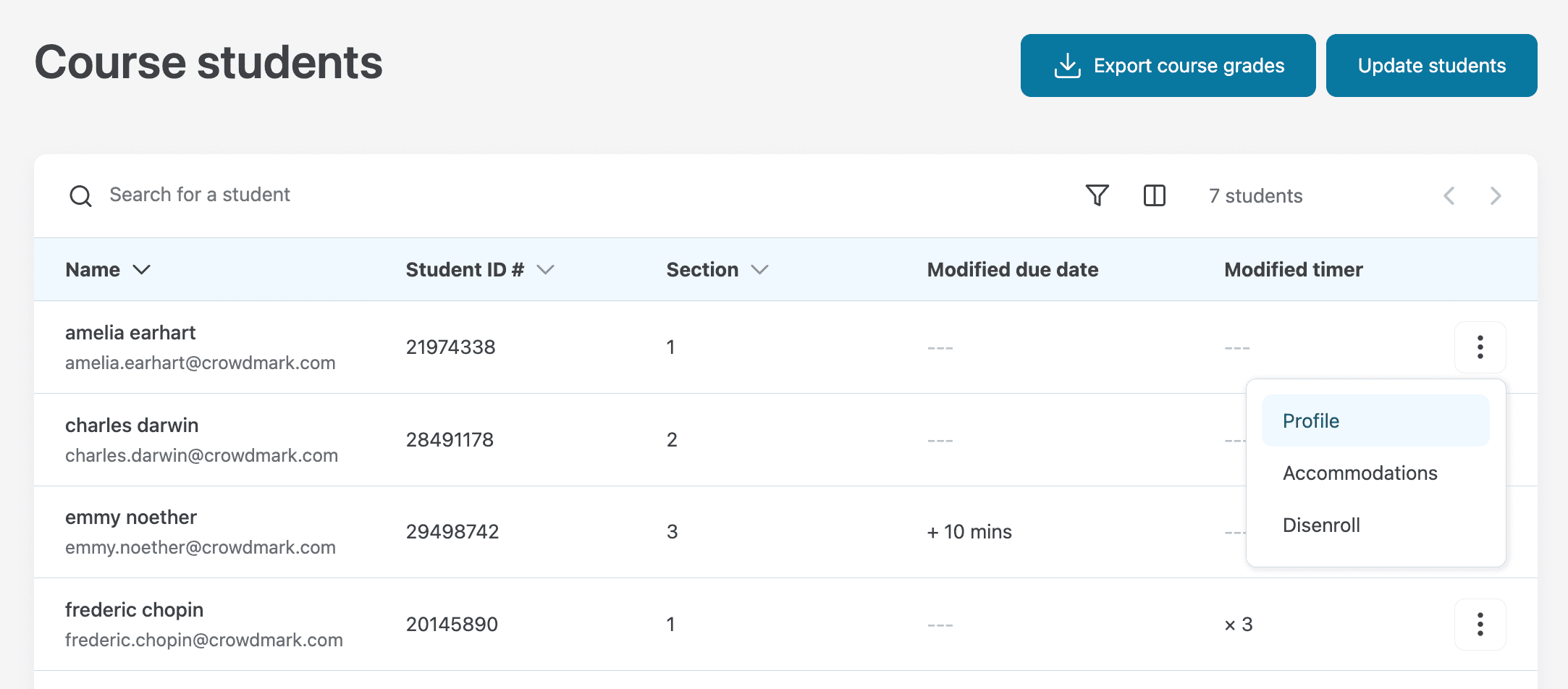
Task: Go to the next page arrow
Action: [x=1495, y=195]
